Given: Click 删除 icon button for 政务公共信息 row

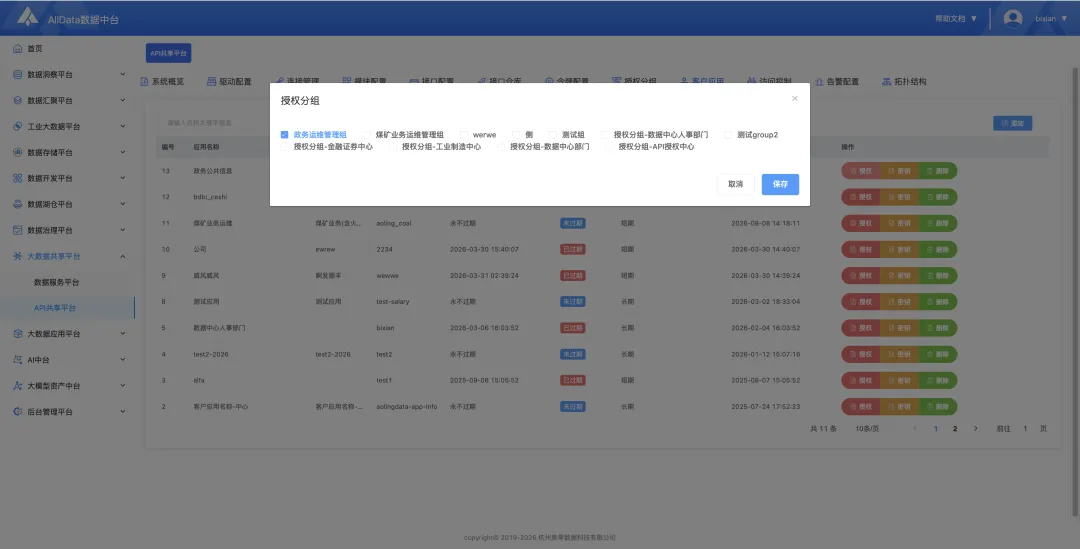Looking at the screenshot, I should (x=938, y=171).
